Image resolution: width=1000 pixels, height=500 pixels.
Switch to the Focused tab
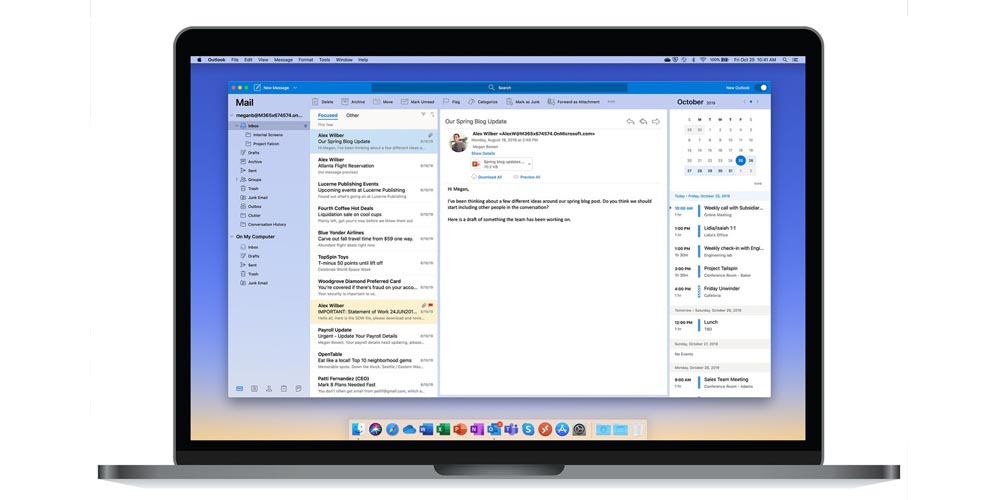point(328,115)
